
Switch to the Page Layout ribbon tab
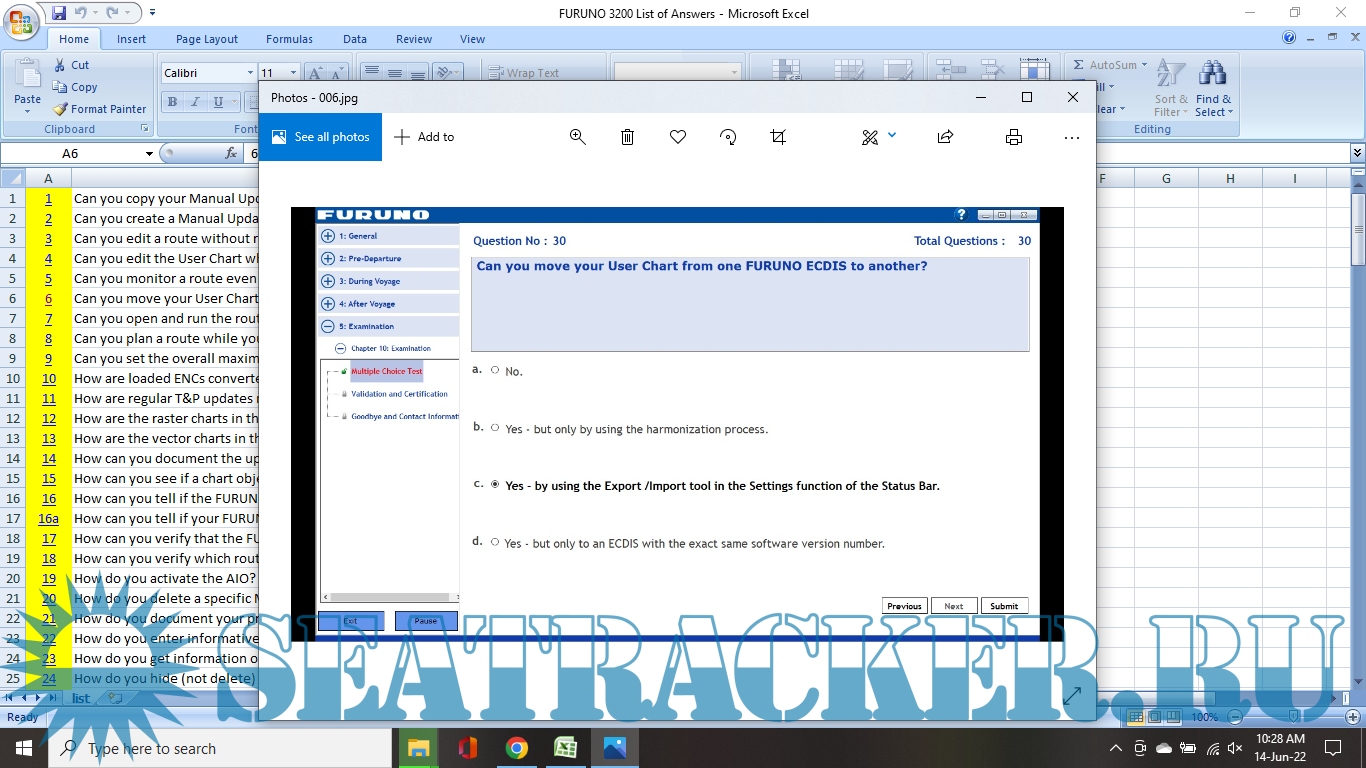[207, 39]
